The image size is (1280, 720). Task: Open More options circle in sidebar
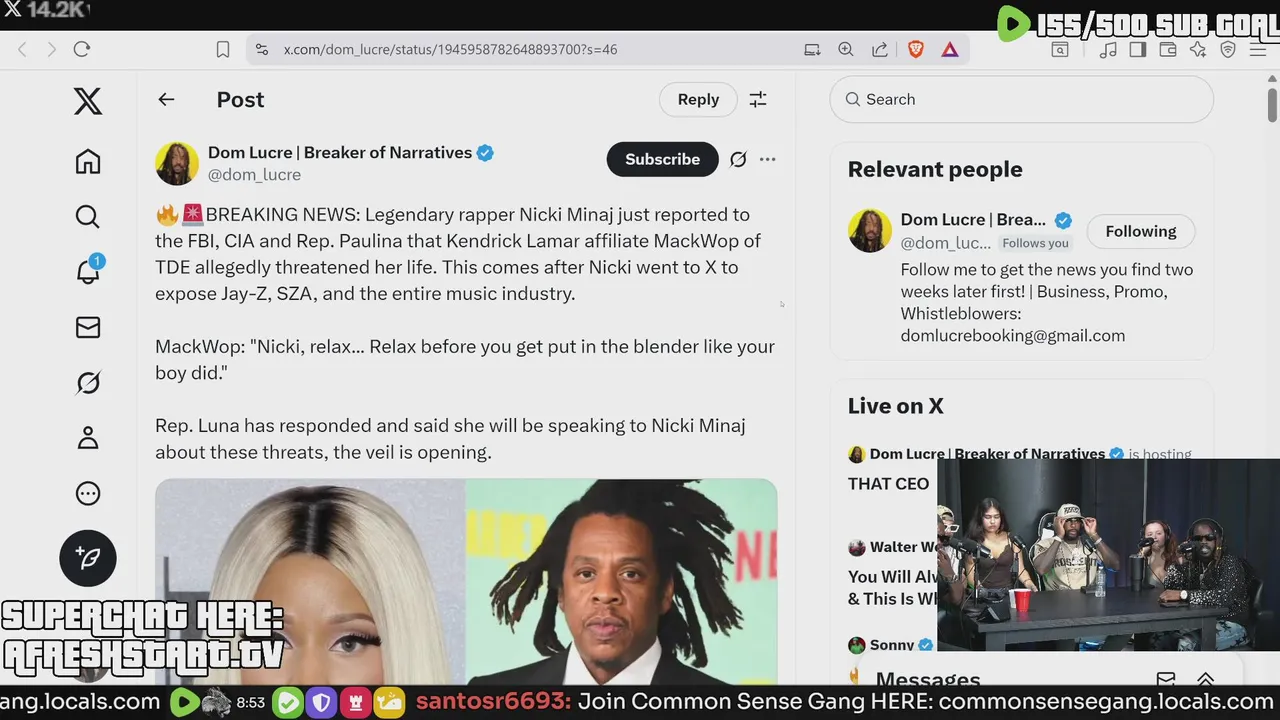coord(88,493)
